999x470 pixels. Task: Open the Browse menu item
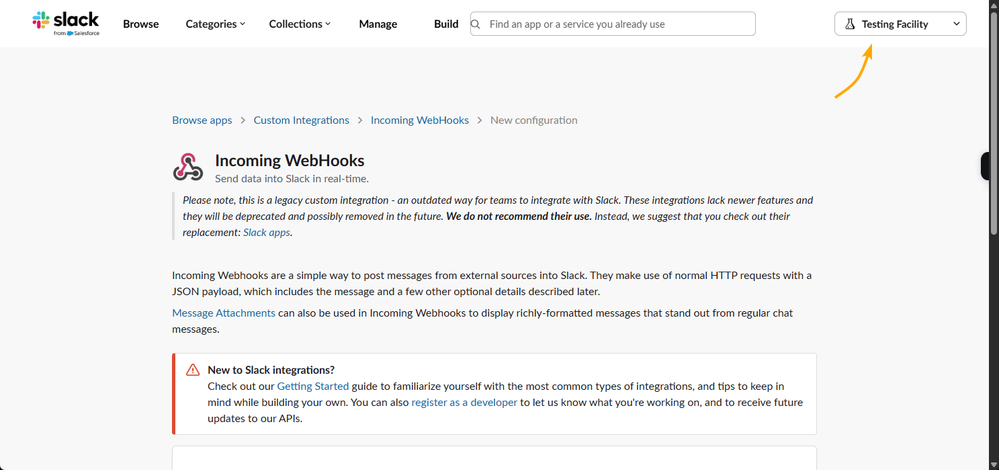coord(141,24)
